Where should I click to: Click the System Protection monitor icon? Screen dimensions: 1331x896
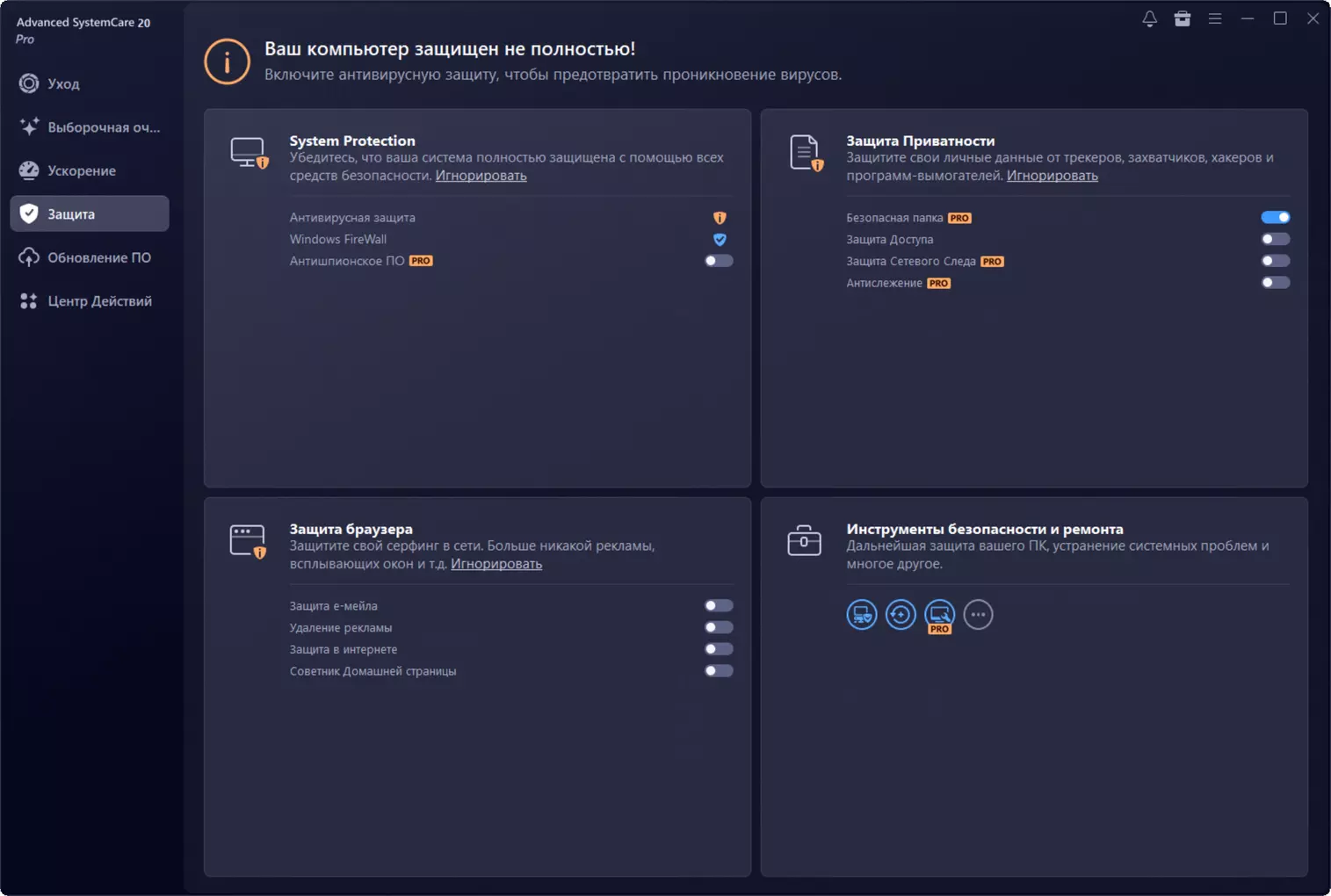pos(250,152)
